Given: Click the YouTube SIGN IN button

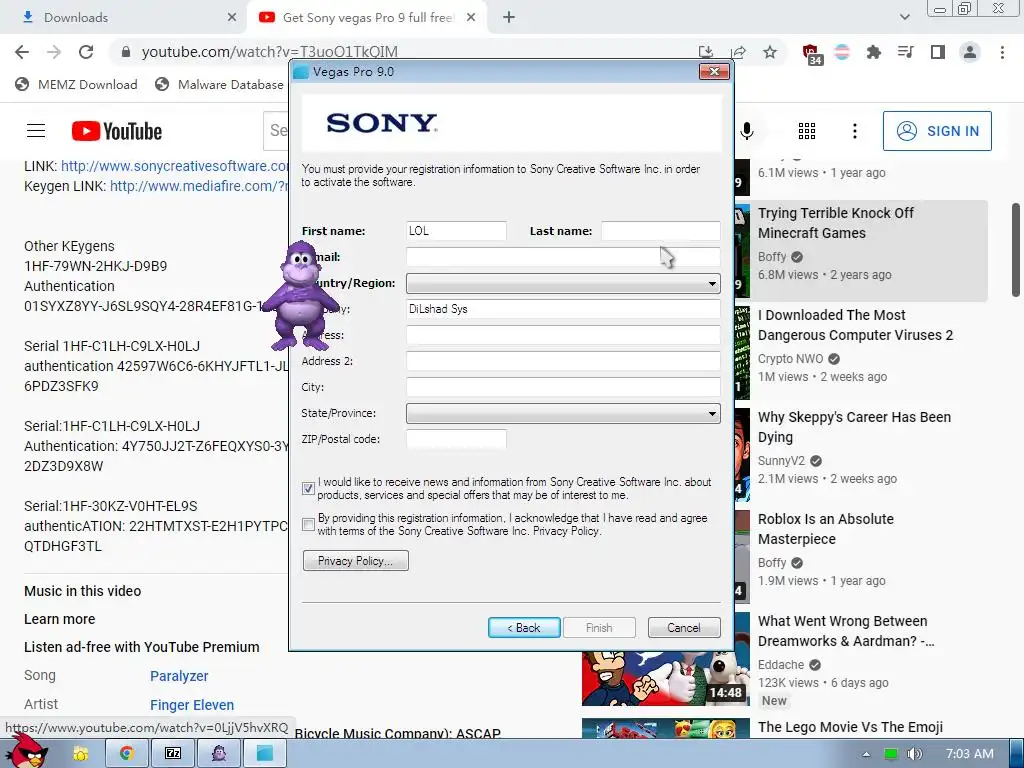Looking at the screenshot, I should 937,131.
